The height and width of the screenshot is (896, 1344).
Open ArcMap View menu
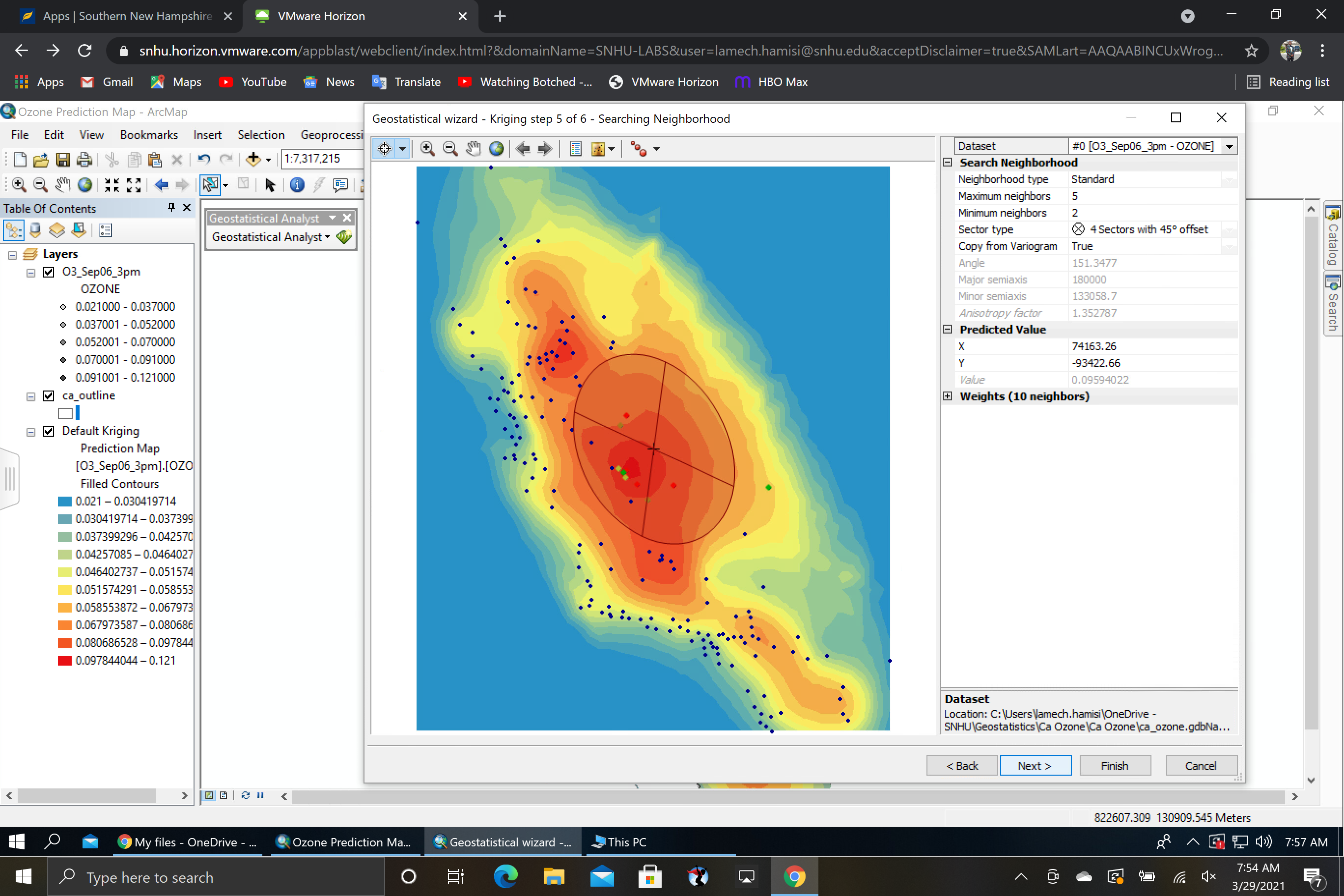click(91, 135)
